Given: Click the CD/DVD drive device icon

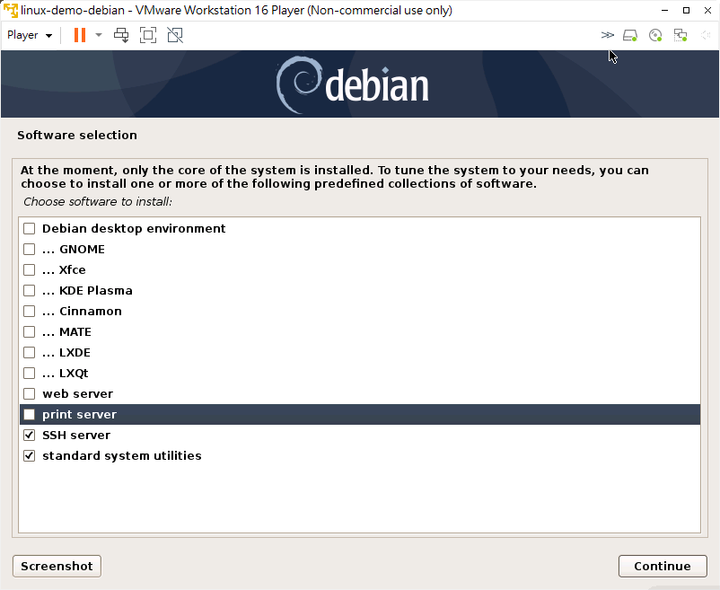Looking at the screenshot, I should (655, 35).
